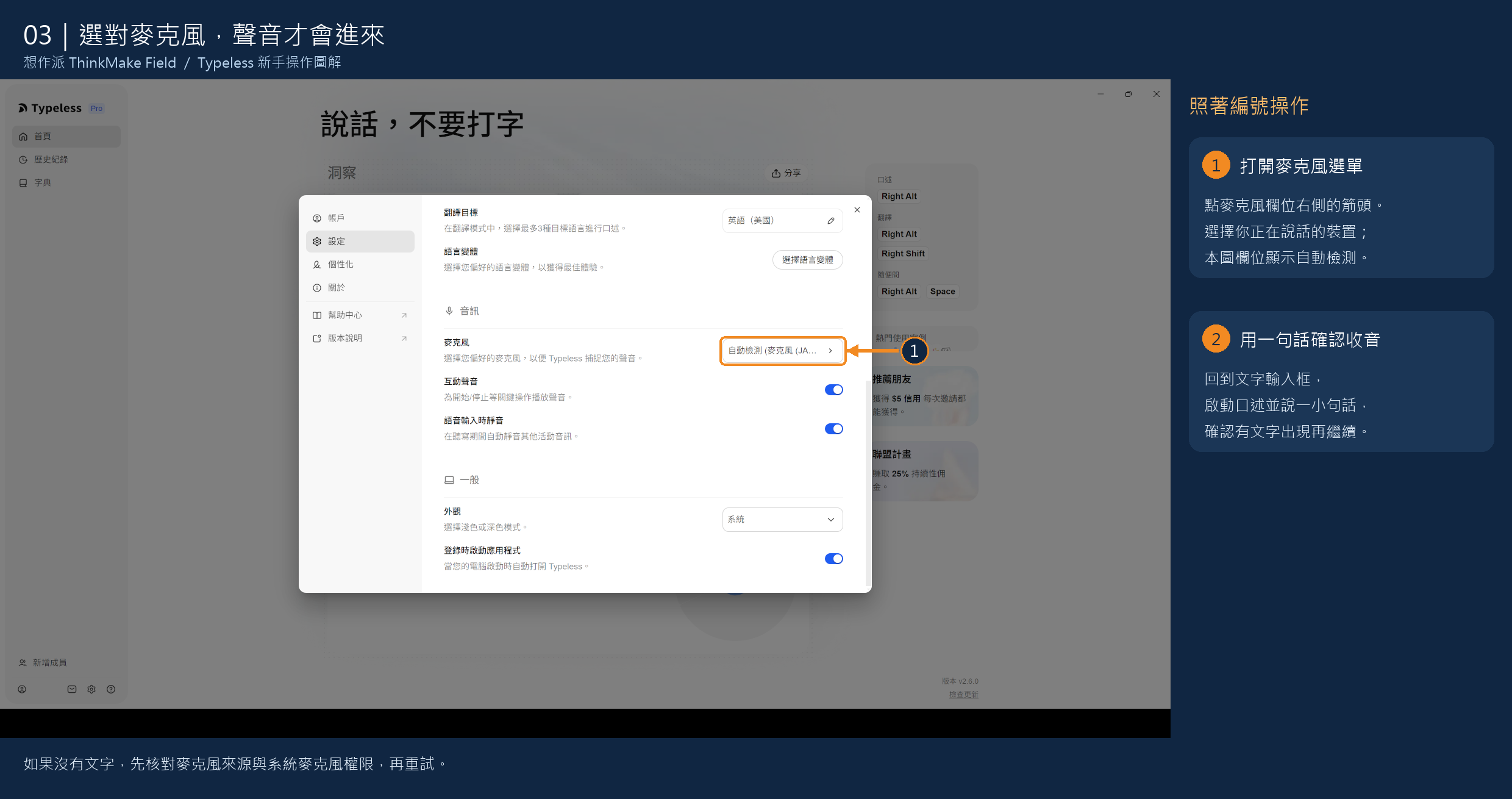Screen dimensions: 1512x799
Task: Click the Space key badge
Action: click(x=943, y=292)
